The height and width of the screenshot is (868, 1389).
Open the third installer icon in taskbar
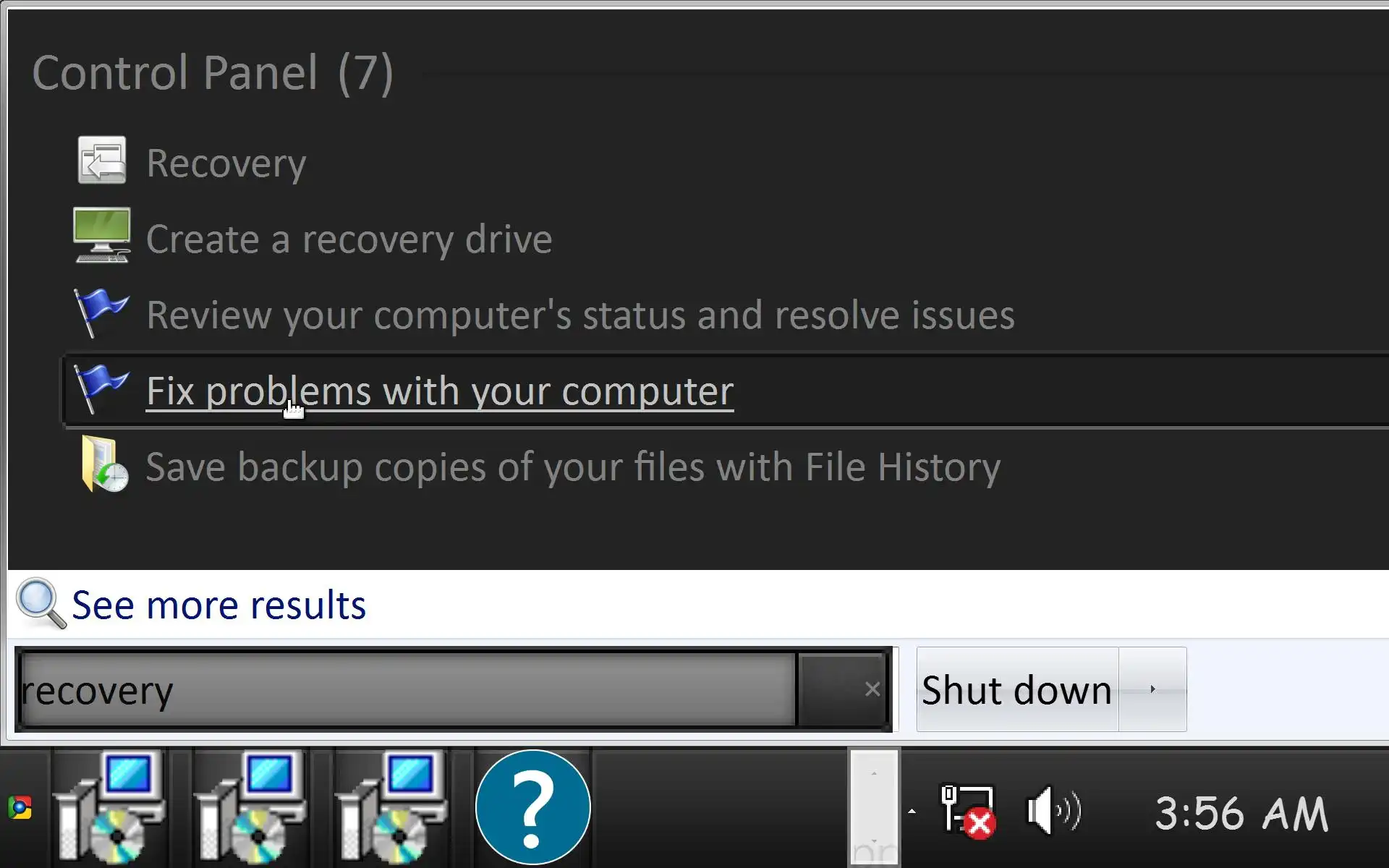point(392,807)
